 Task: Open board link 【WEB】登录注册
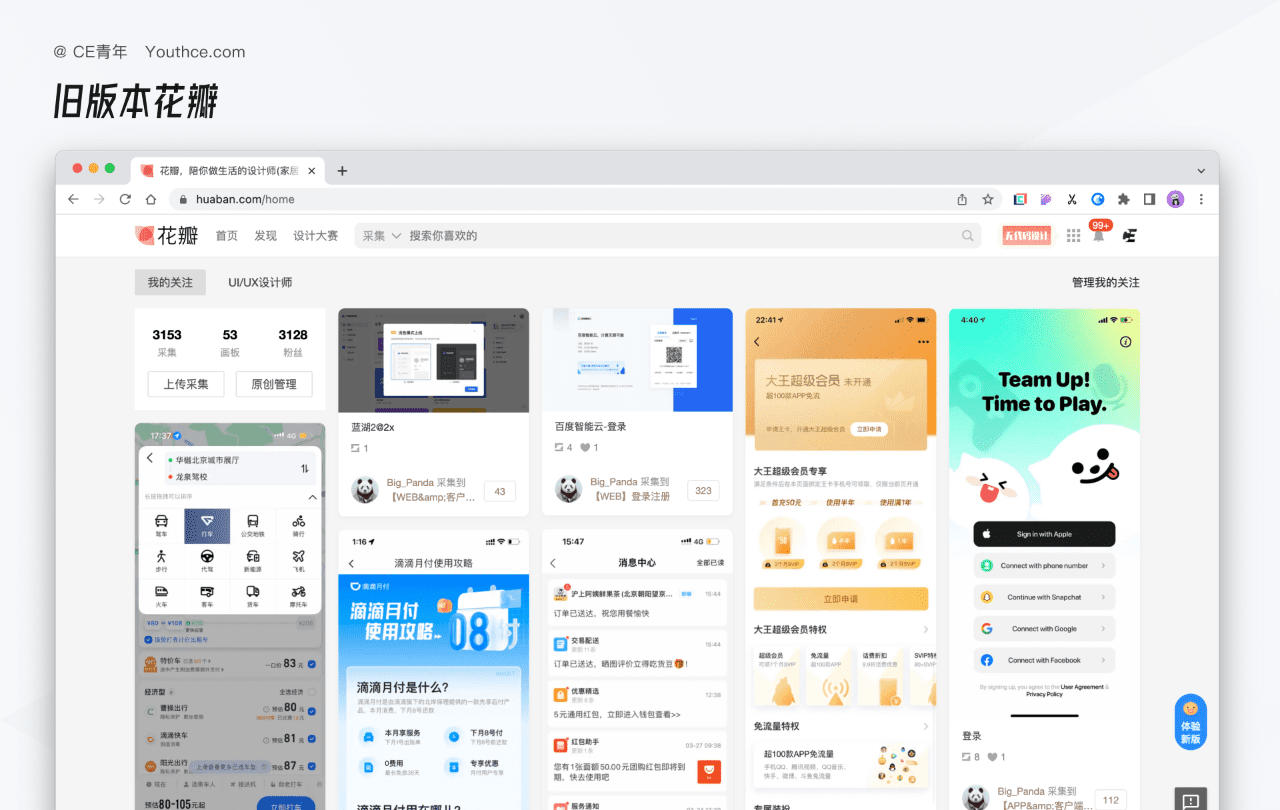(x=631, y=496)
